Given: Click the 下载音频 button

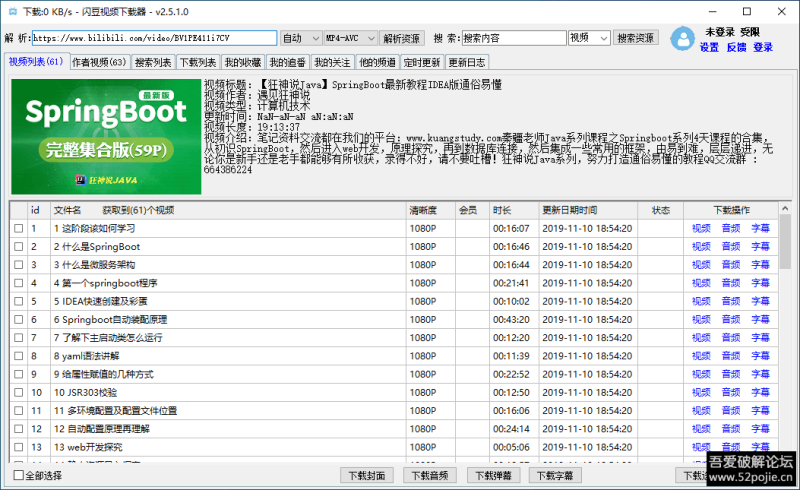Looking at the screenshot, I should click(430, 476).
